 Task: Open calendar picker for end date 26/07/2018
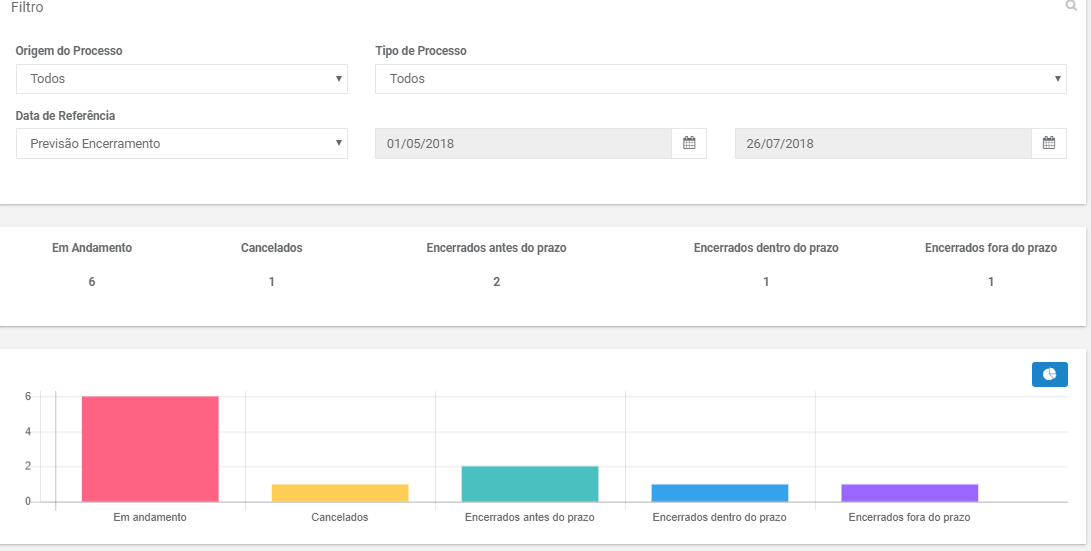pos(1049,143)
